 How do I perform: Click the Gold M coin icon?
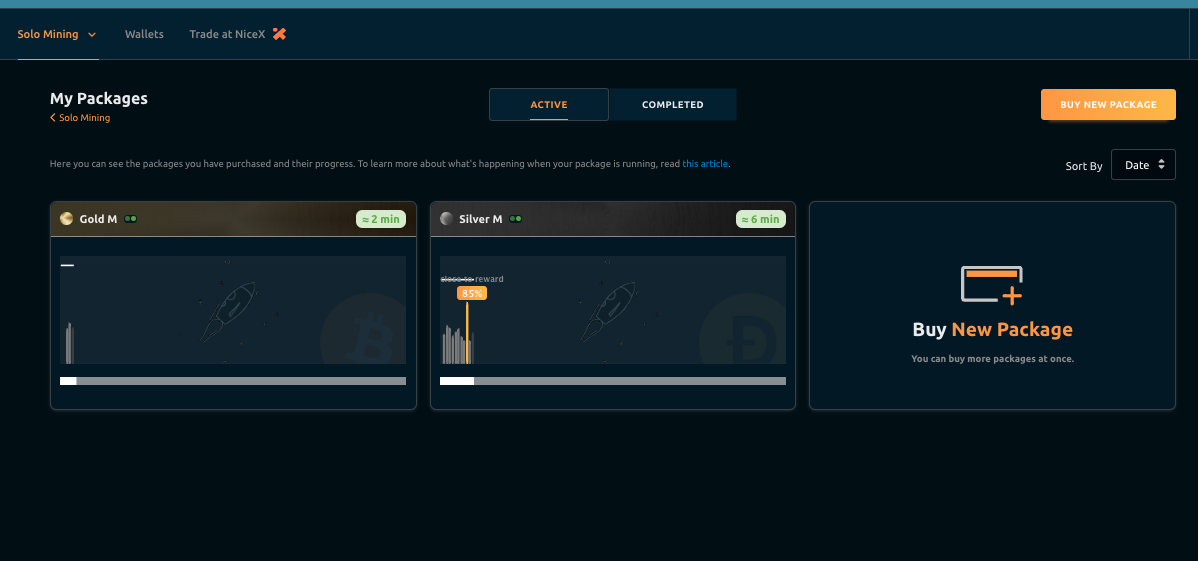67,219
